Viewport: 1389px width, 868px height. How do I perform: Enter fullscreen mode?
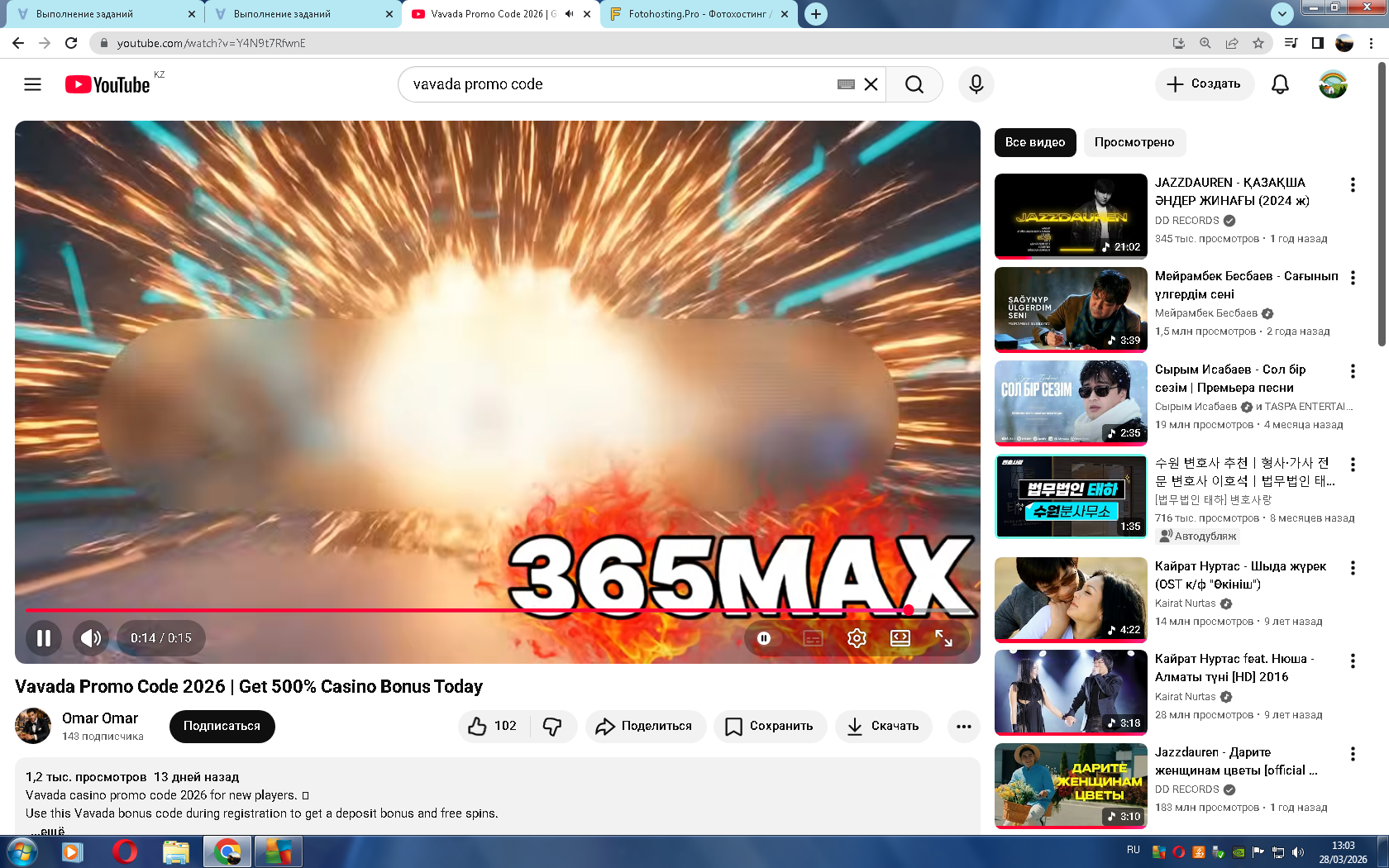943,638
